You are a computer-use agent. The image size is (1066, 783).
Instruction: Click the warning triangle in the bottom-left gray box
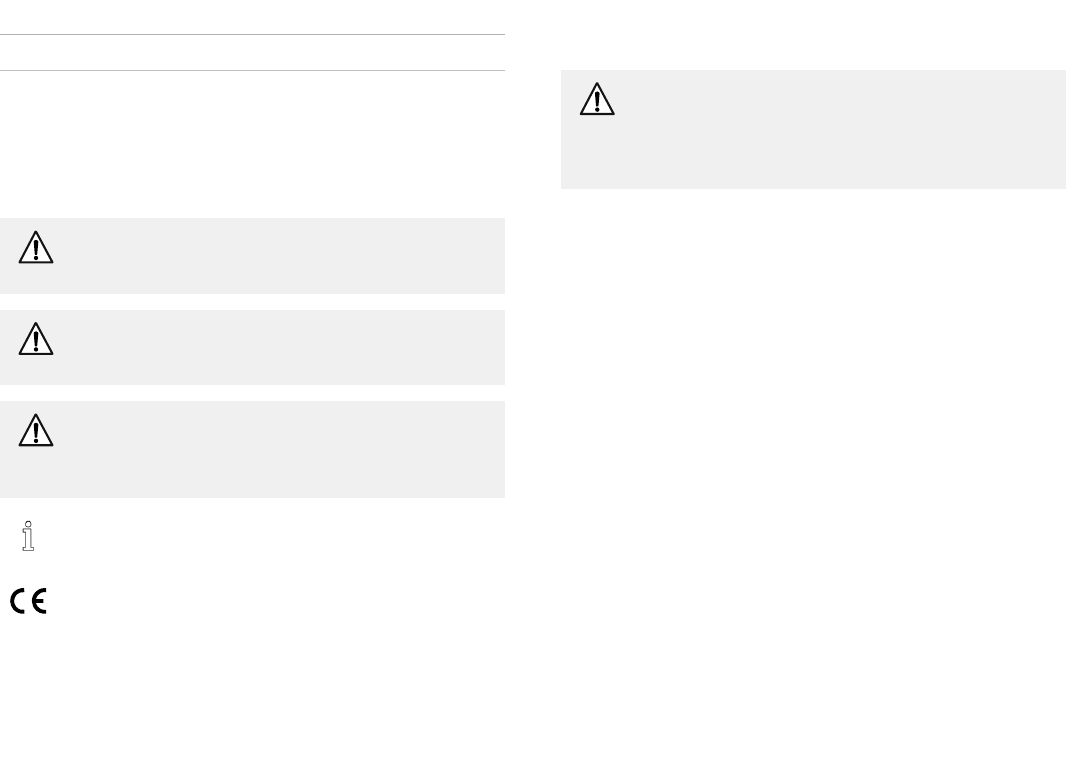[x=36, y=430]
